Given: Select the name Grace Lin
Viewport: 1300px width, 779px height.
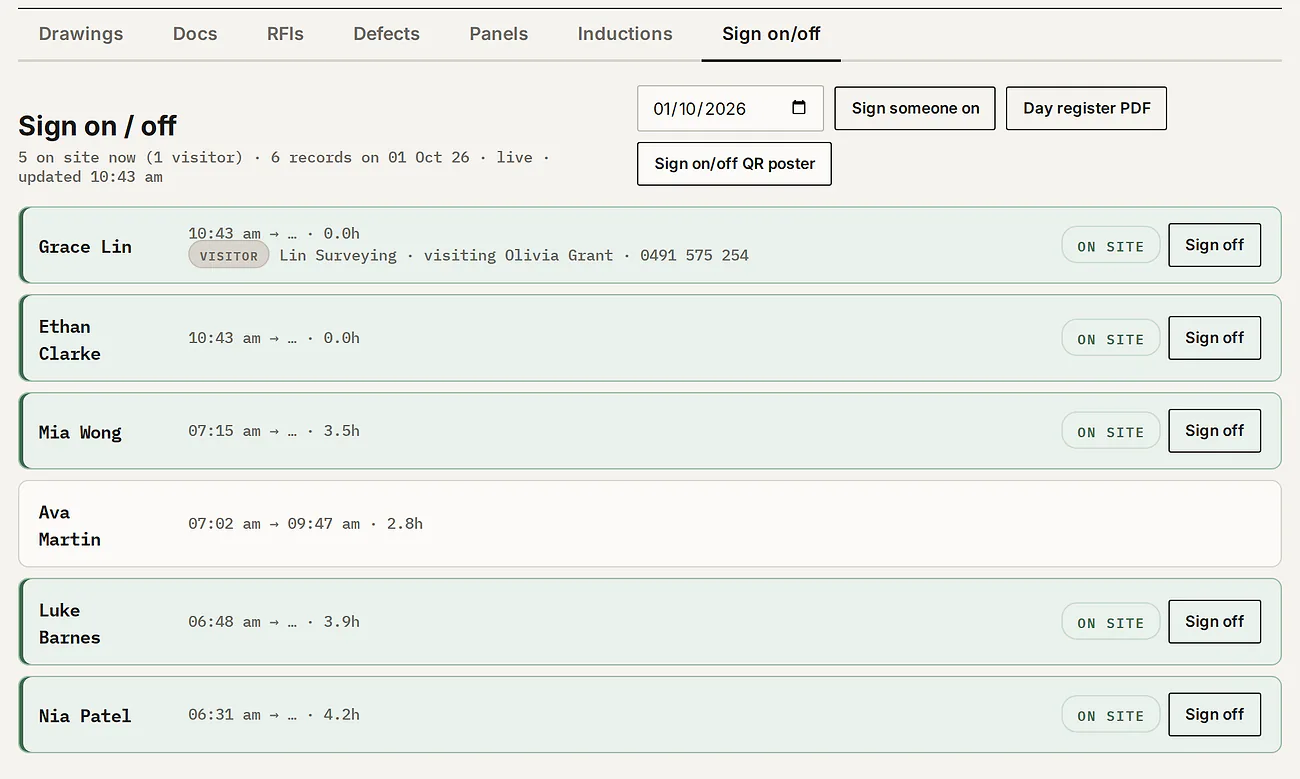Looking at the screenshot, I should [85, 246].
